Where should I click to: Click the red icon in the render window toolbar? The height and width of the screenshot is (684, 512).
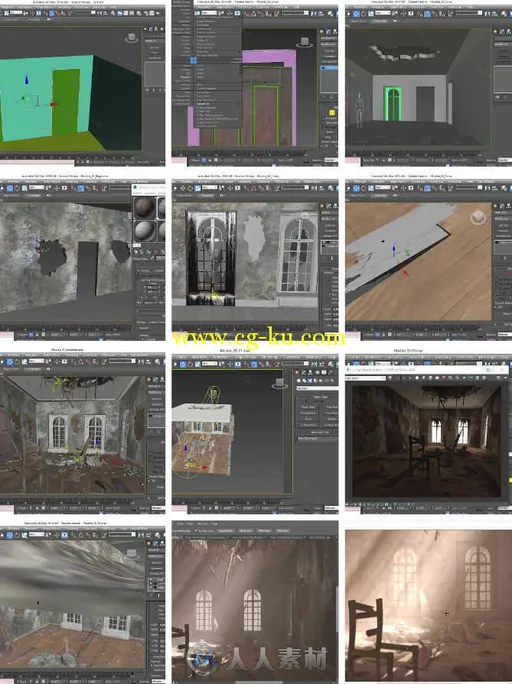(x=445, y=377)
